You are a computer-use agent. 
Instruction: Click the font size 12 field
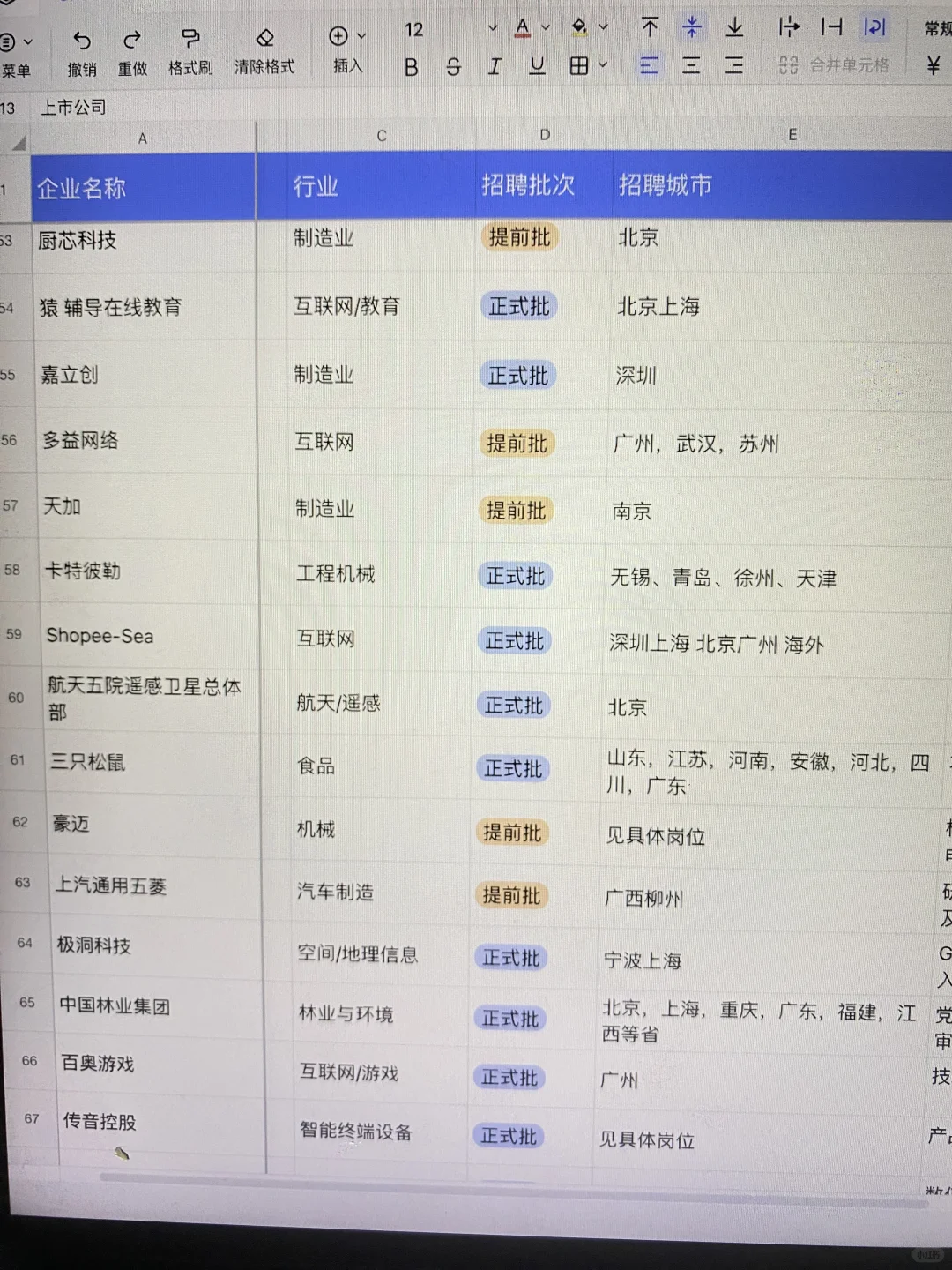[414, 30]
